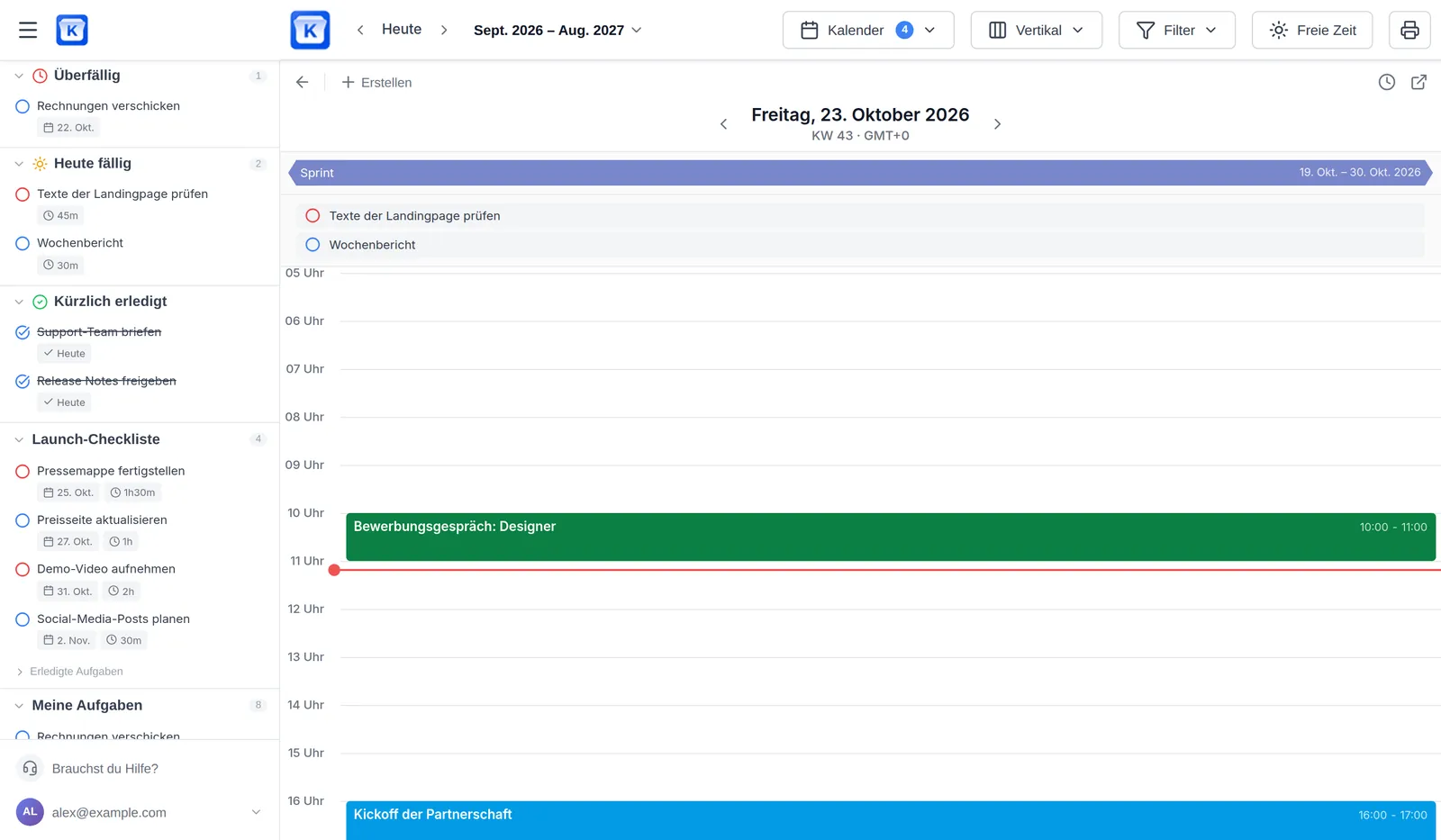The image size is (1441, 840).
Task: Go to next period in top bar
Action: pos(444,30)
